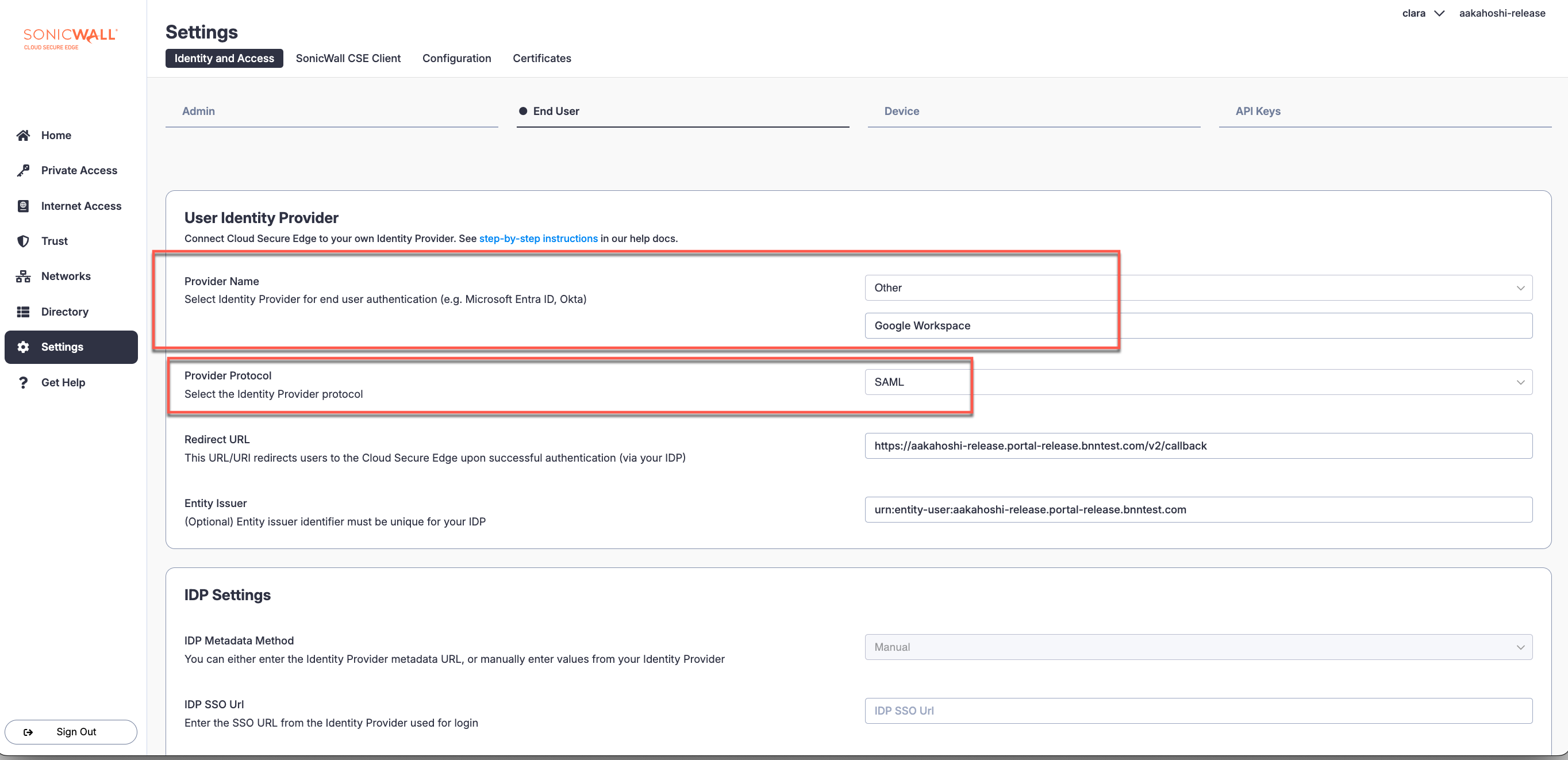Click the Settings page title
The height and width of the screenshot is (760, 1568).
(x=202, y=32)
